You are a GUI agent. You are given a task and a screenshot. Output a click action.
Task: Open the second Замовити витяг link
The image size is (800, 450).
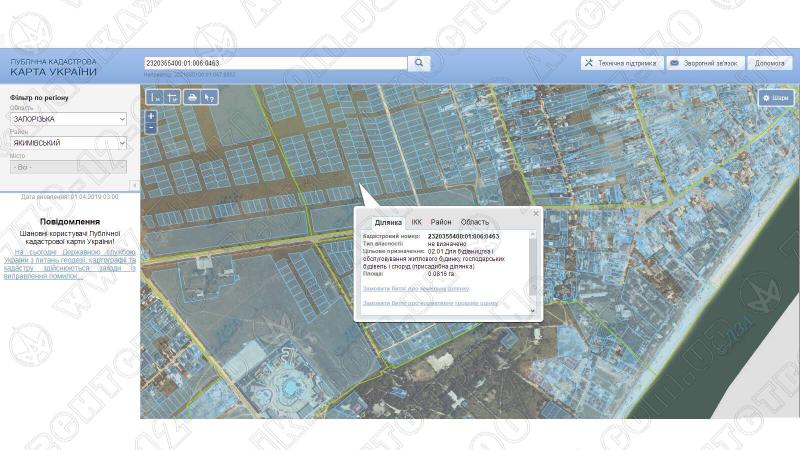point(430,303)
